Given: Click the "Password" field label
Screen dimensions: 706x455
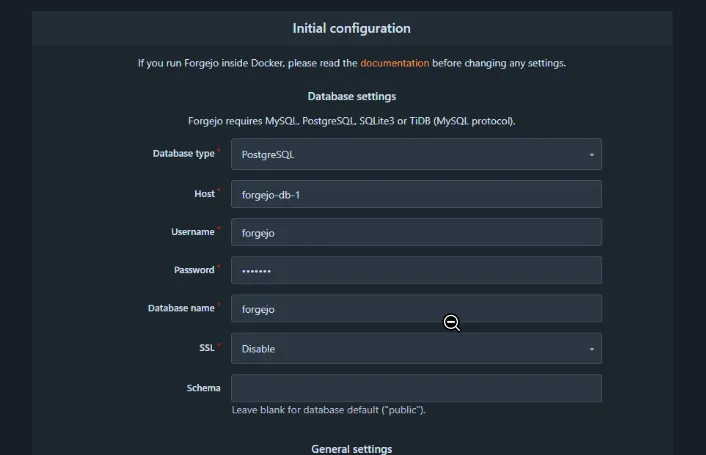Looking at the screenshot, I should pyautogui.click(x=194, y=270).
